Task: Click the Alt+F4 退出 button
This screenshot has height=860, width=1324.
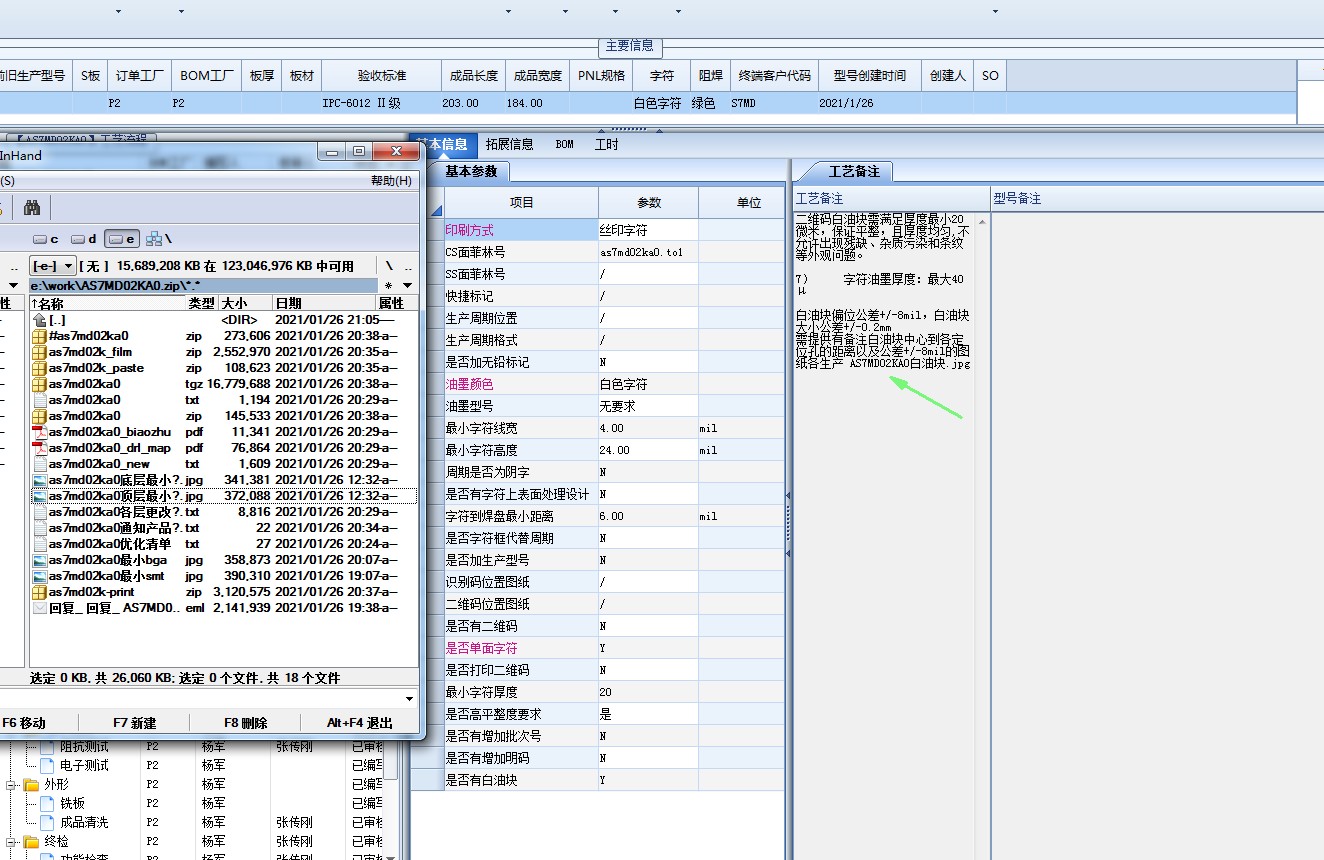Action: 359,722
